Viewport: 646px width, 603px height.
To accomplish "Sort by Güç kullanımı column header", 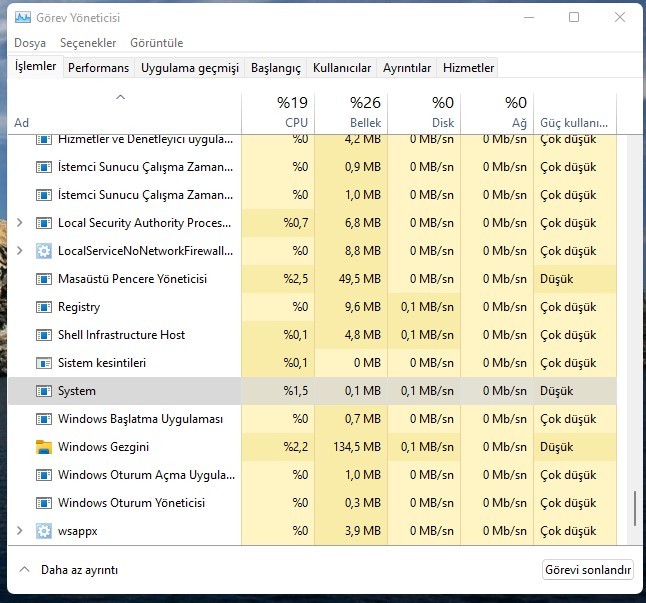I will click(575, 113).
